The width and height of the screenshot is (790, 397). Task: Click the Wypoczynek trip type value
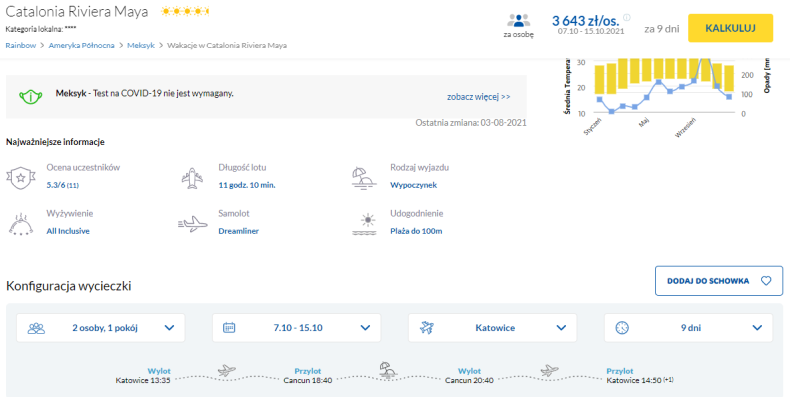(414, 185)
